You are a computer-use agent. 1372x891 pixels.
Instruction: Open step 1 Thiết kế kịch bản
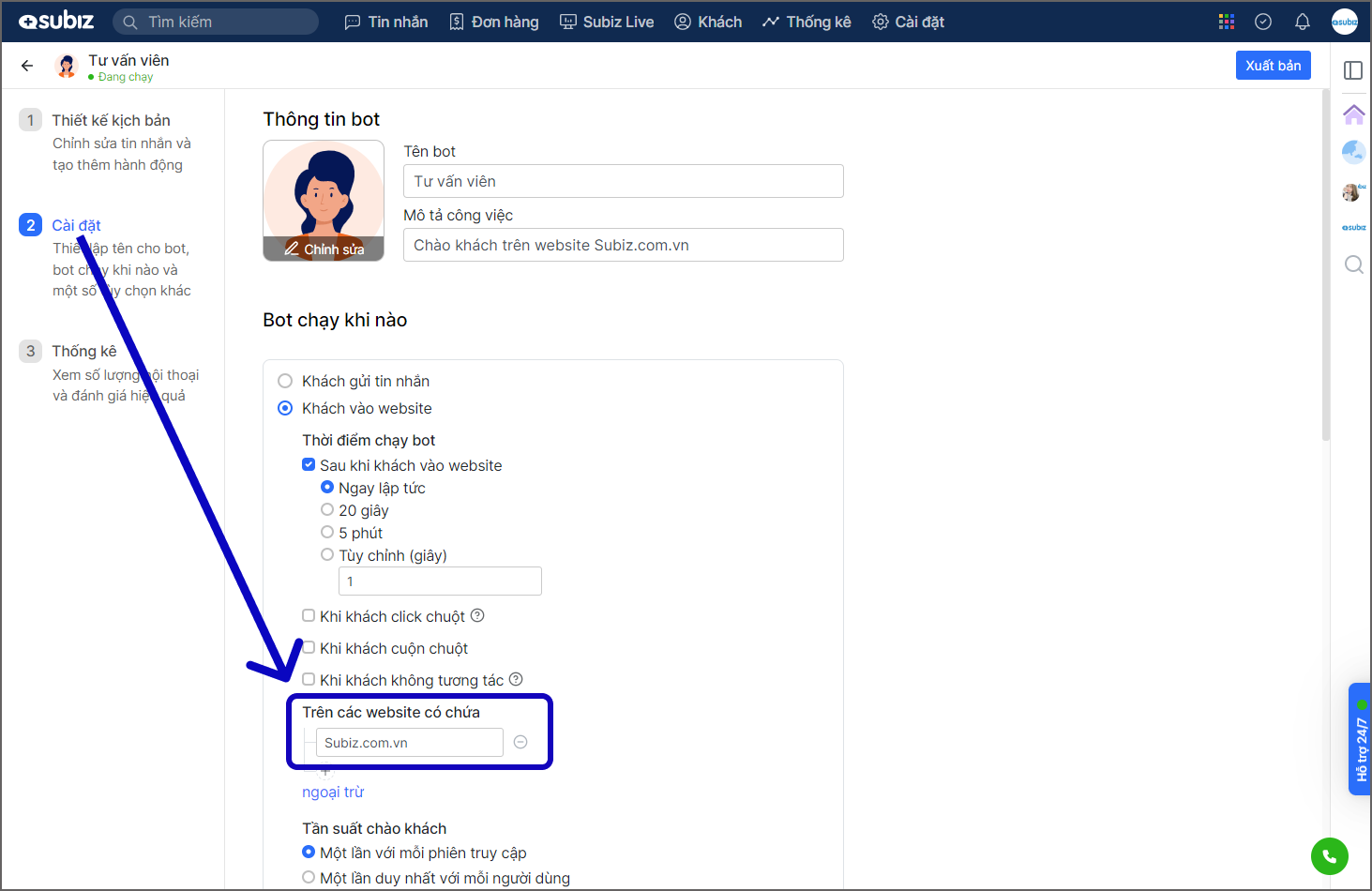tap(111, 120)
